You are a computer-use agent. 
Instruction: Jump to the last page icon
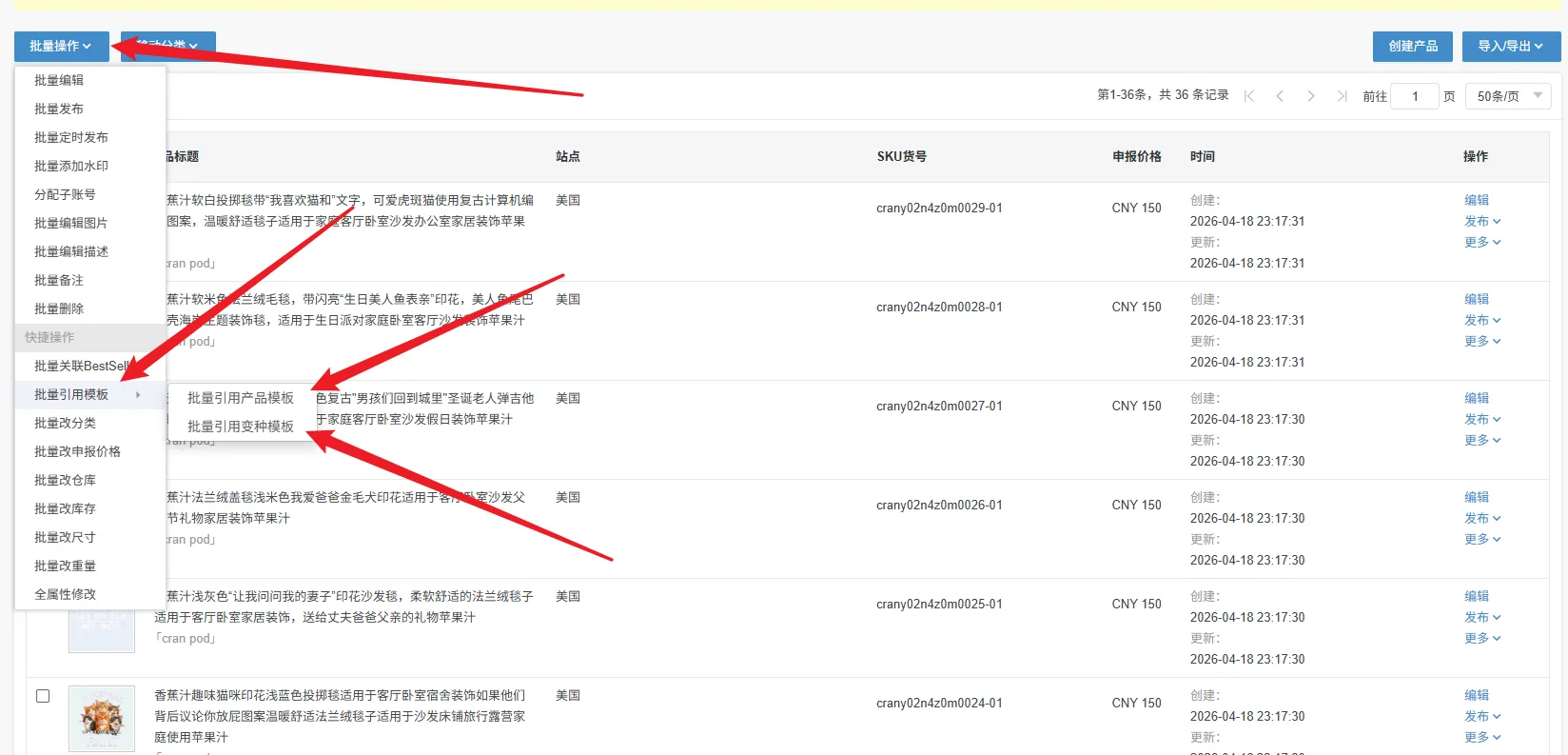point(1342,96)
